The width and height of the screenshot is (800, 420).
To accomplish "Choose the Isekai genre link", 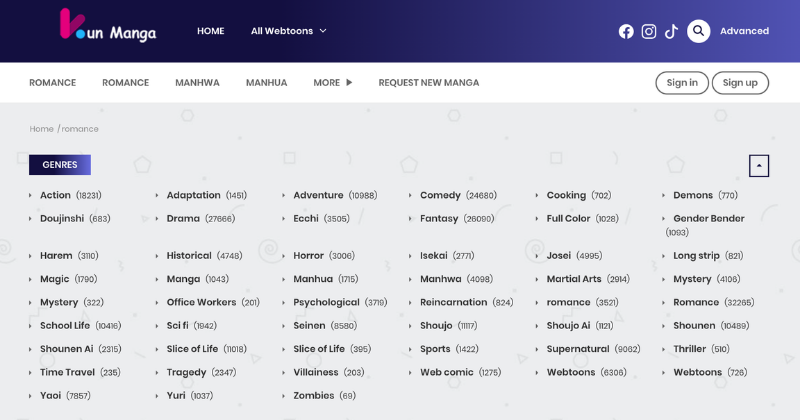I will tap(433, 256).
